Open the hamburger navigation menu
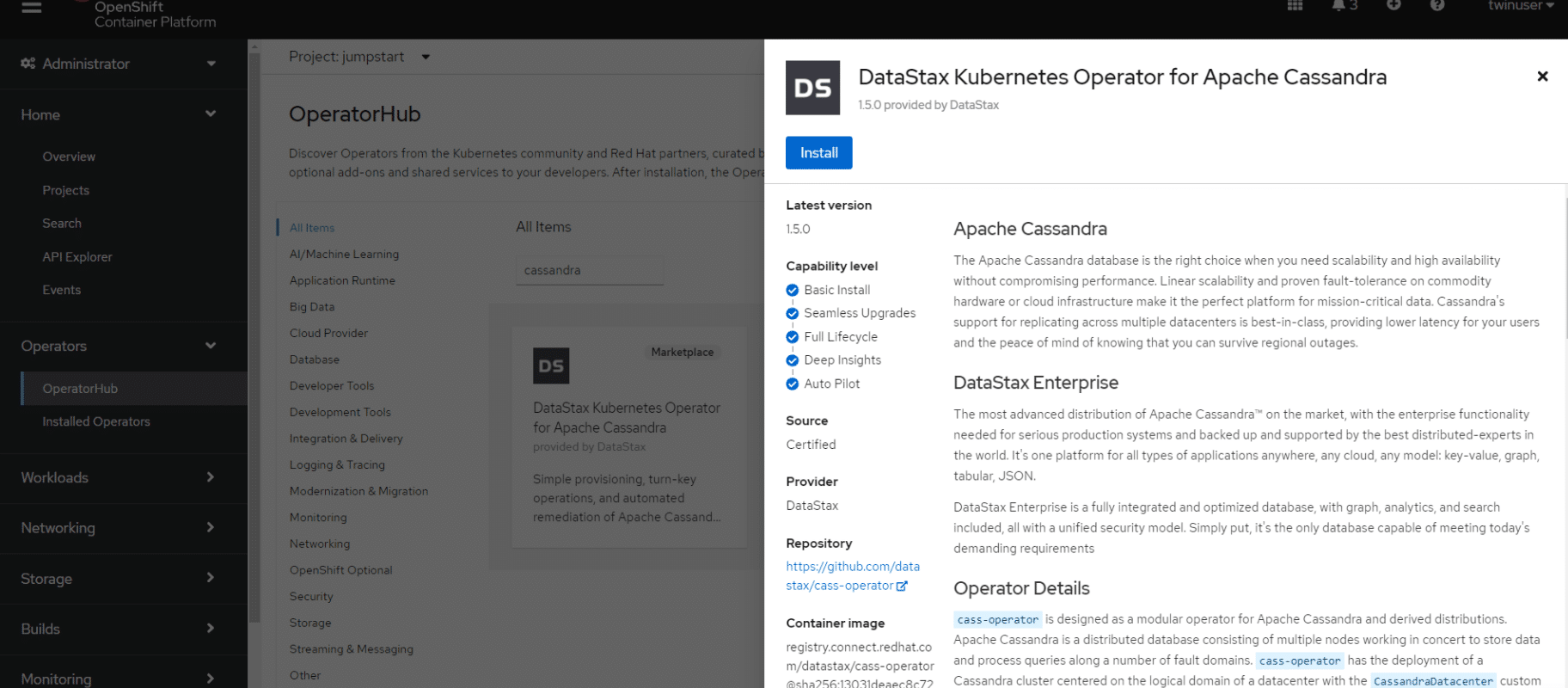The image size is (1568, 688). click(32, 7)
